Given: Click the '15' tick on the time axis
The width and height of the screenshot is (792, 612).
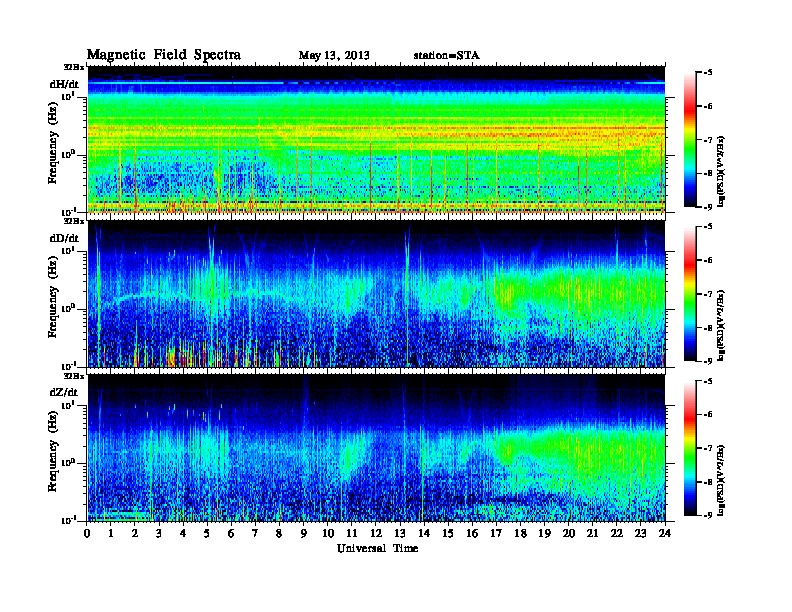Looking at the screenshot, I should coord(448,534).
